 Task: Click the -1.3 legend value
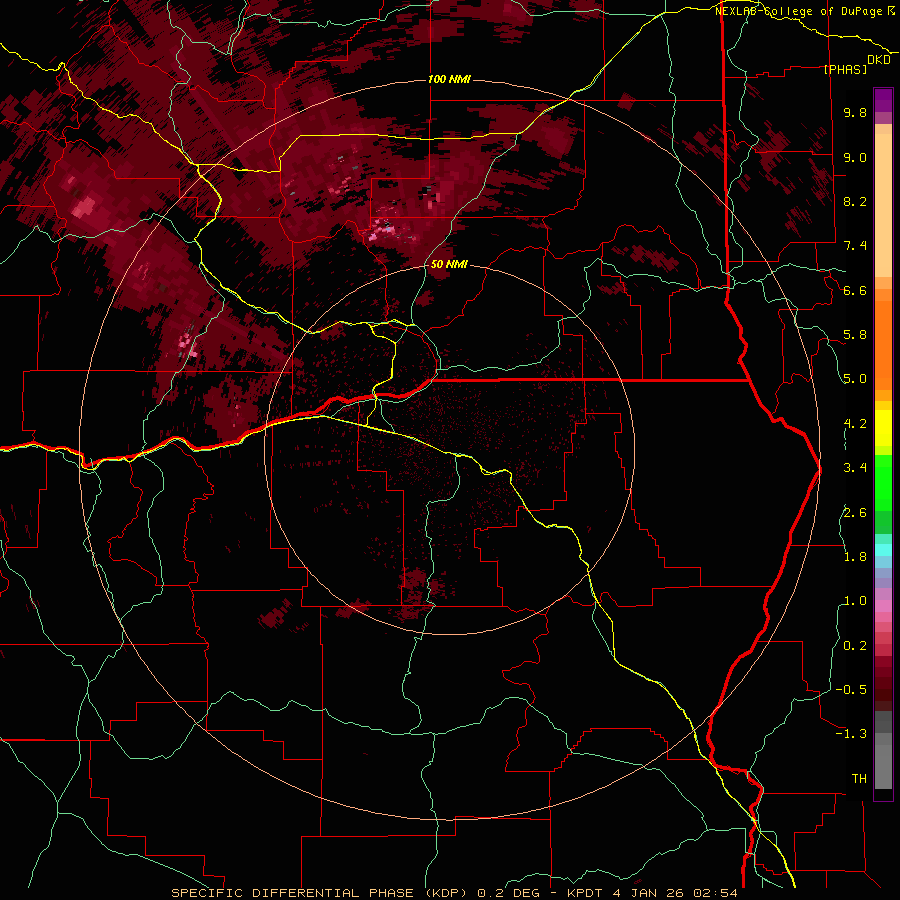tap(851, 734)
